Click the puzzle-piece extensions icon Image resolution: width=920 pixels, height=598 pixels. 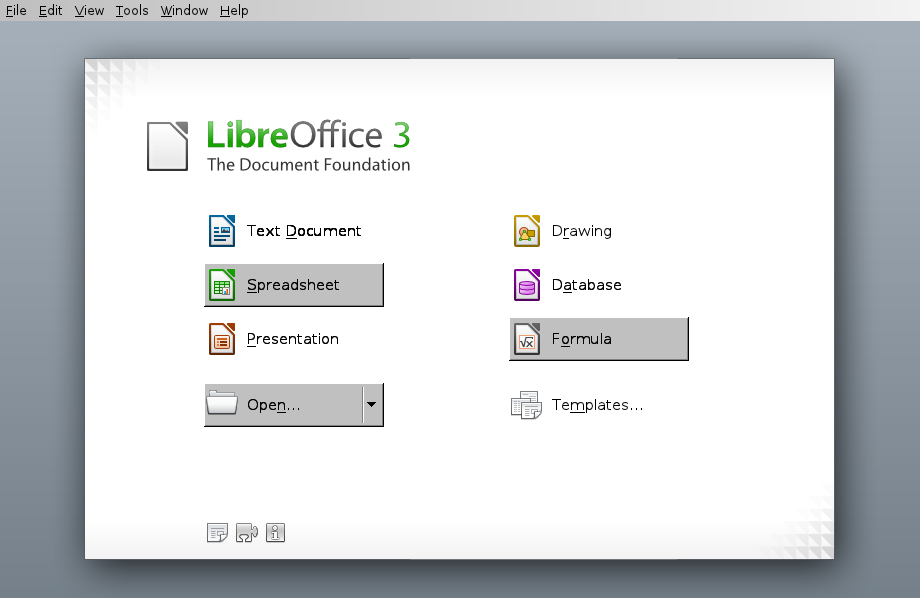[246, 533]
